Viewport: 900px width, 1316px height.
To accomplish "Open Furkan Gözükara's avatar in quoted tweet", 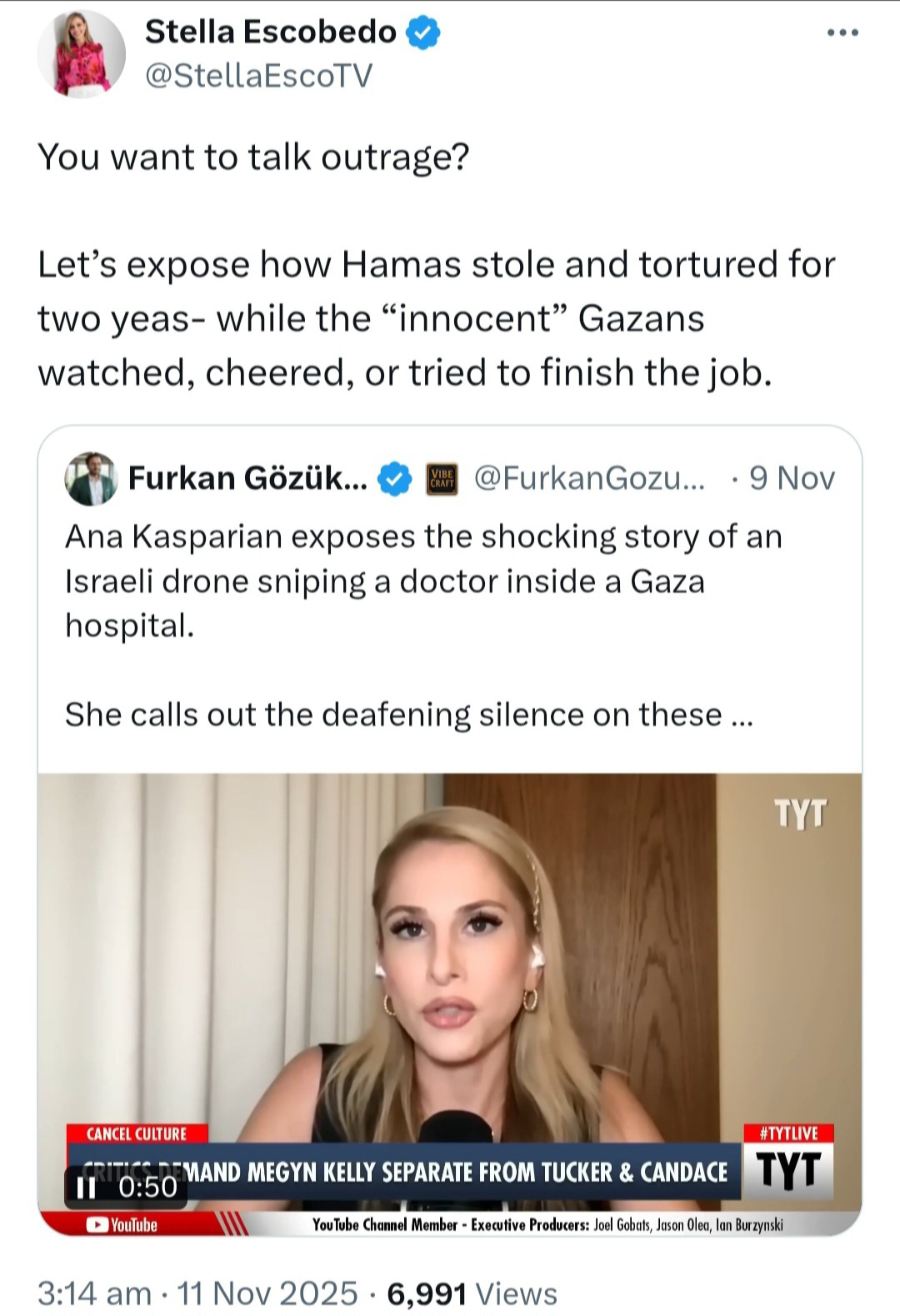I will [x=91, y=479].
